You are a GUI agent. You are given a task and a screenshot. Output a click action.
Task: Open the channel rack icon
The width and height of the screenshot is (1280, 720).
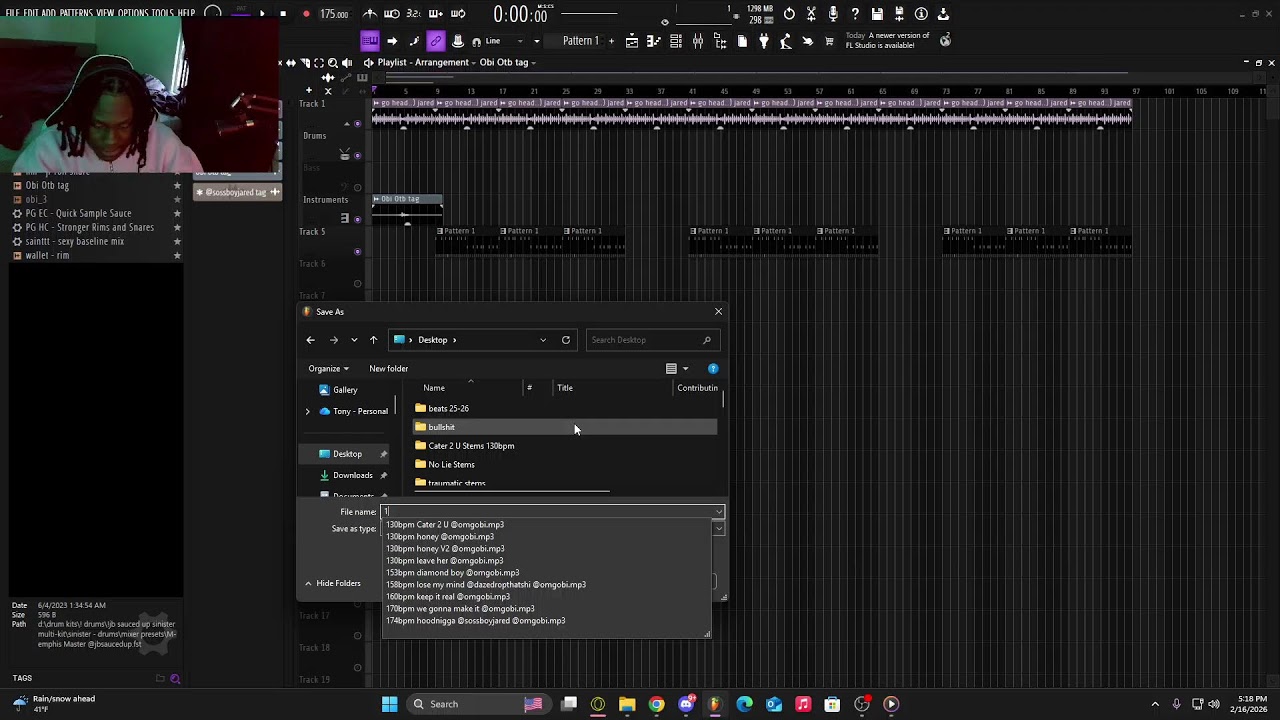pos(676,41)
